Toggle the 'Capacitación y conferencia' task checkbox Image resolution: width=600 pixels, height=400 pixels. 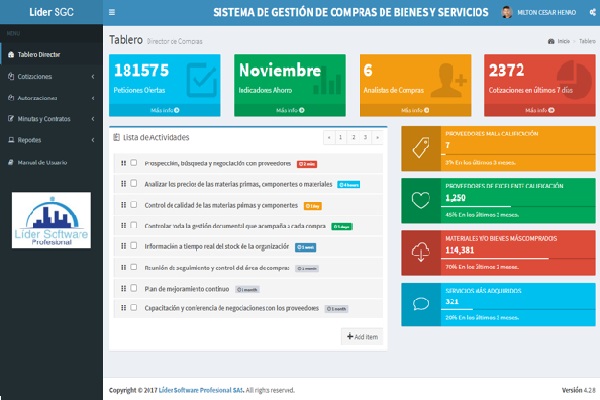[x=134, y=308]
